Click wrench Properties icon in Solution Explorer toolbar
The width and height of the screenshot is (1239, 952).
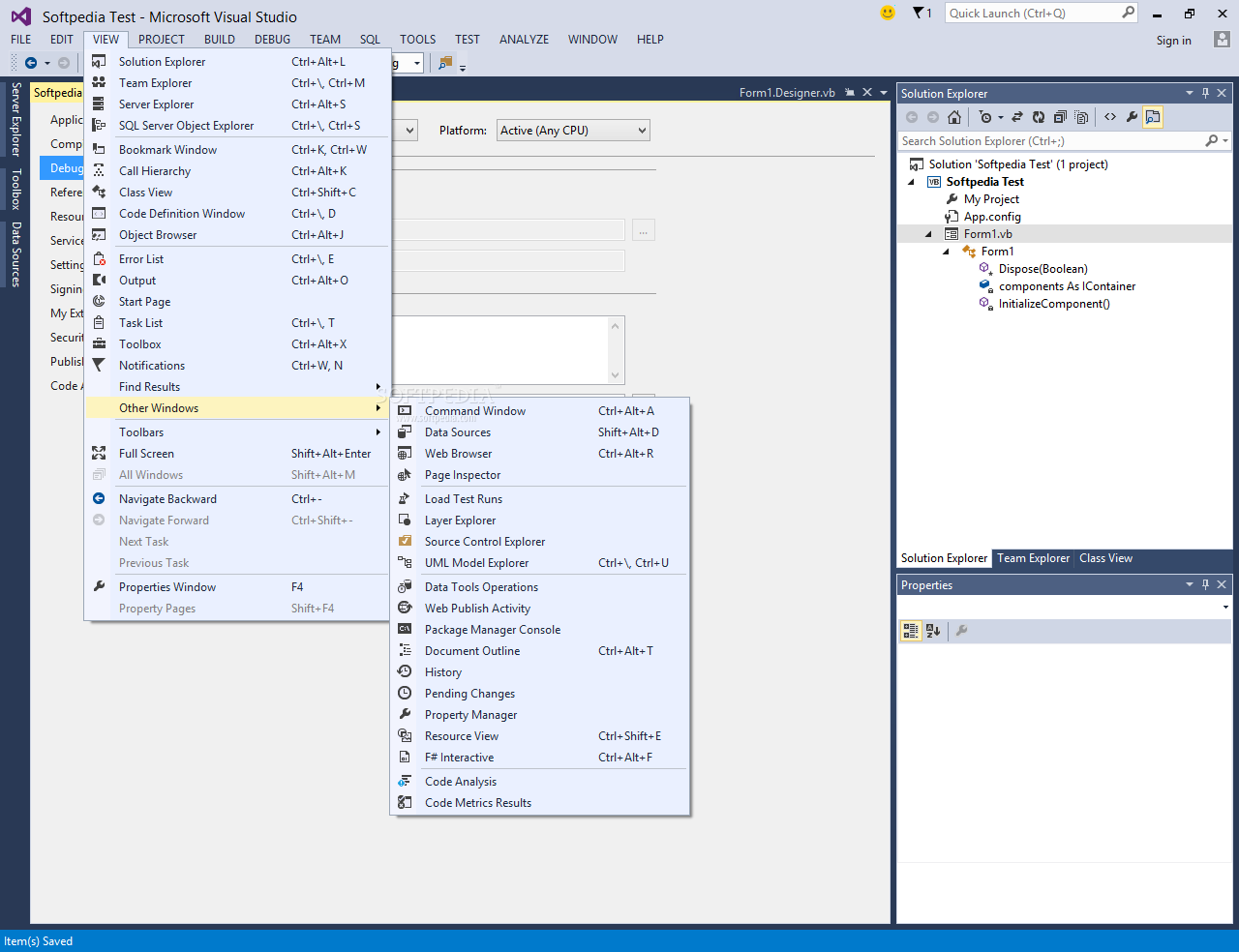pos(1132,117)
